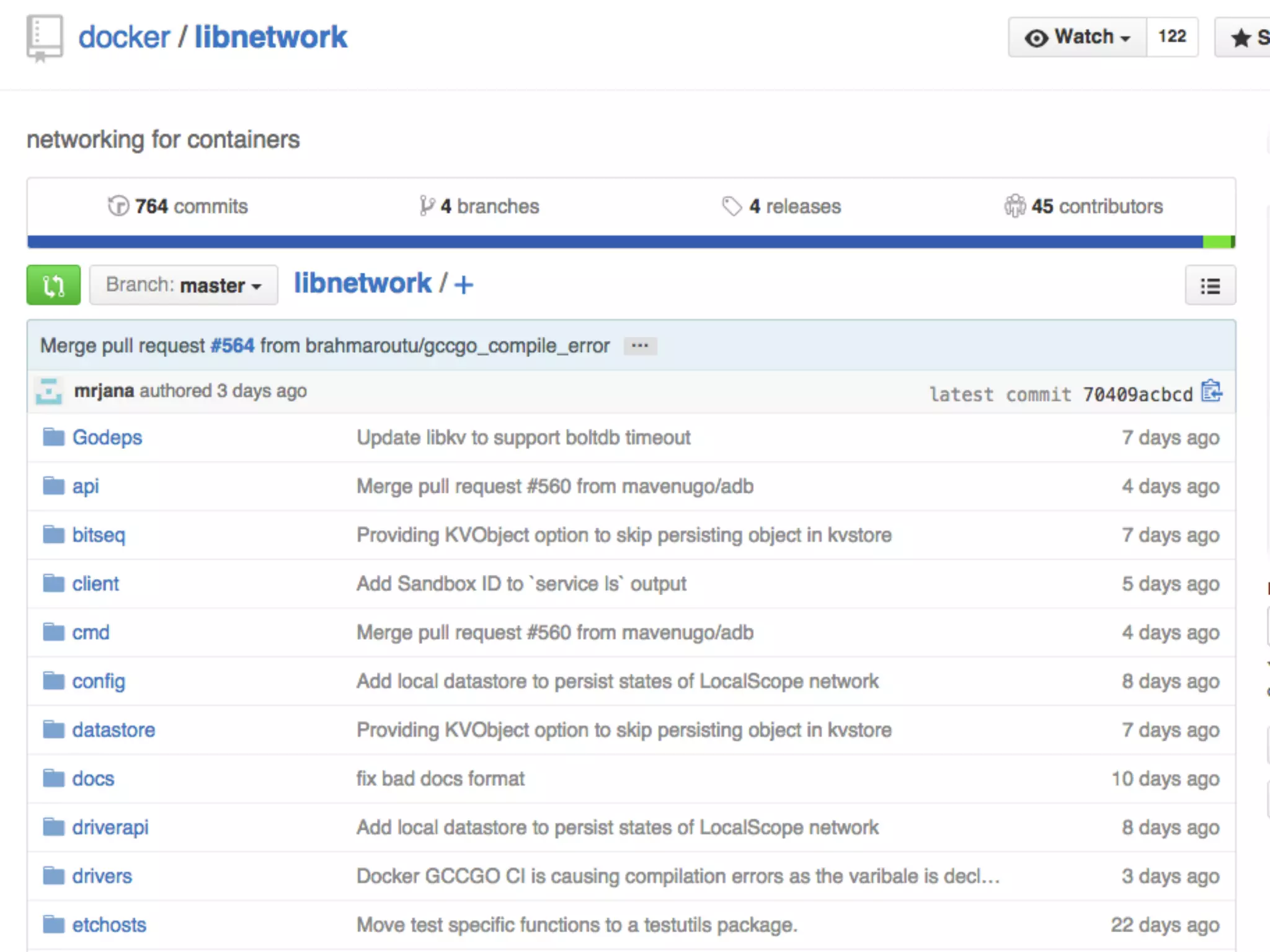Click the Godeps folder icon
1270x952 pixels.
pos(54,438)
